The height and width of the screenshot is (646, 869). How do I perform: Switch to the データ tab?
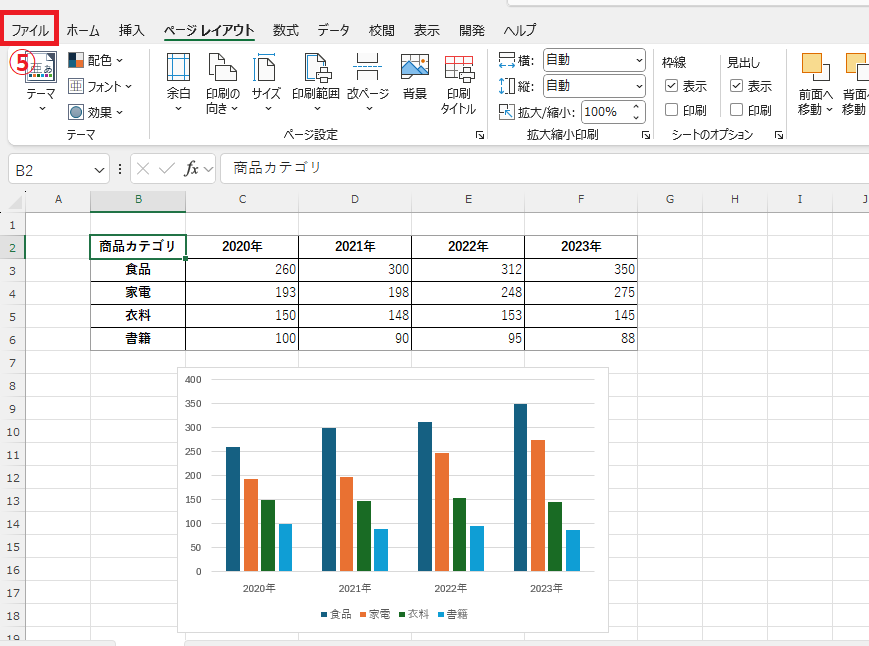(333, 30)
